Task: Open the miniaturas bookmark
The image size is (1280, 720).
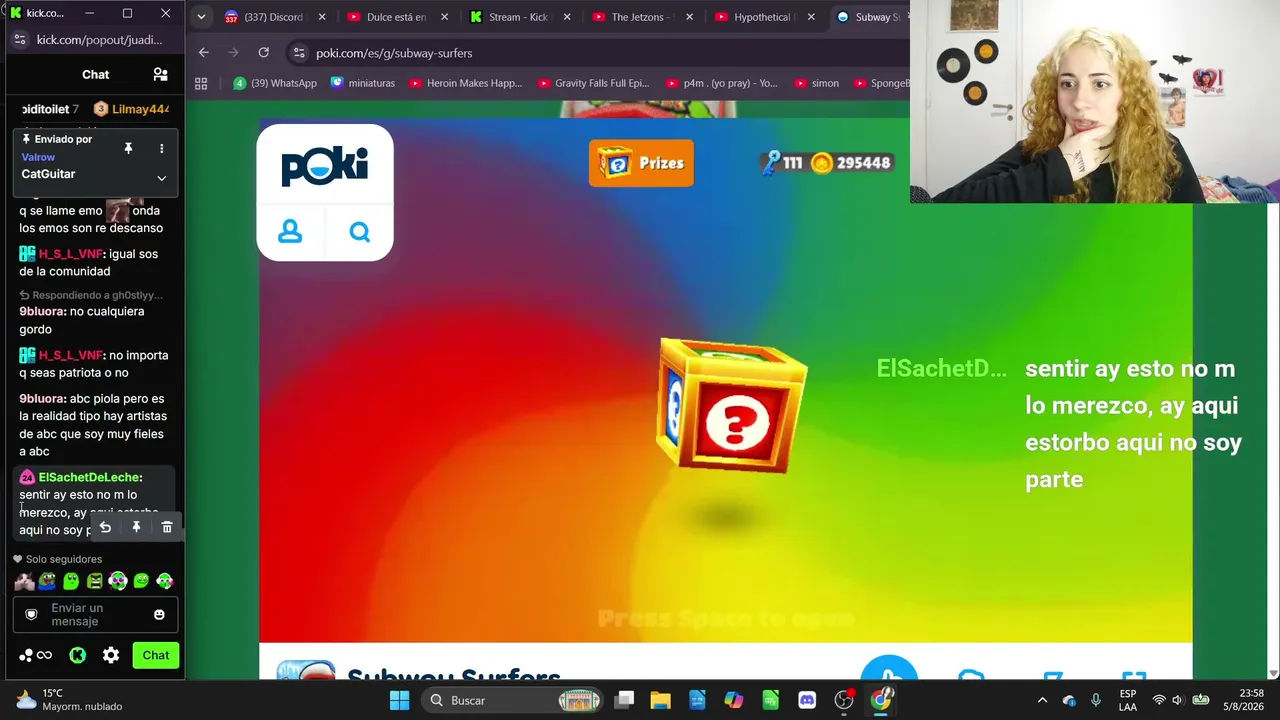Action: pyautogui.click(x=363, y=83)
